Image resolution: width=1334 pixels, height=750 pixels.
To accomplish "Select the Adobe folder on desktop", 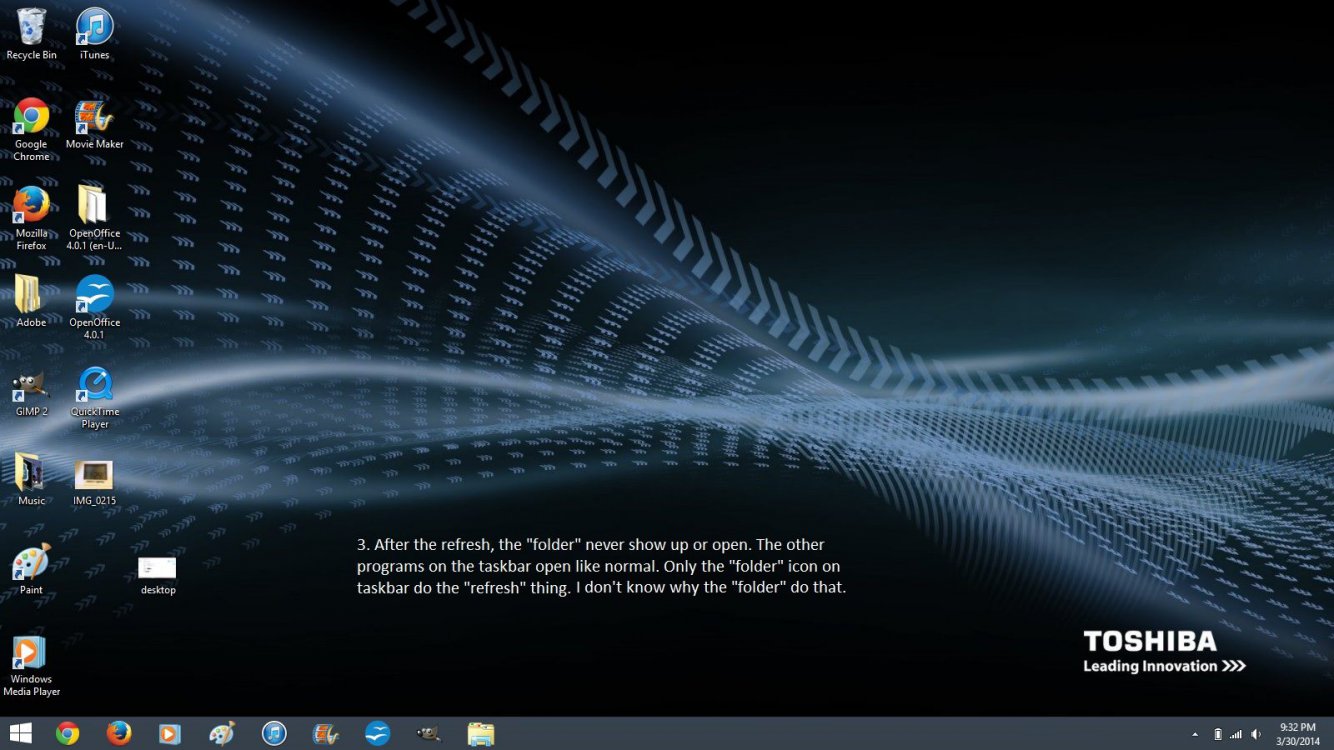I will tap(31, 301).
